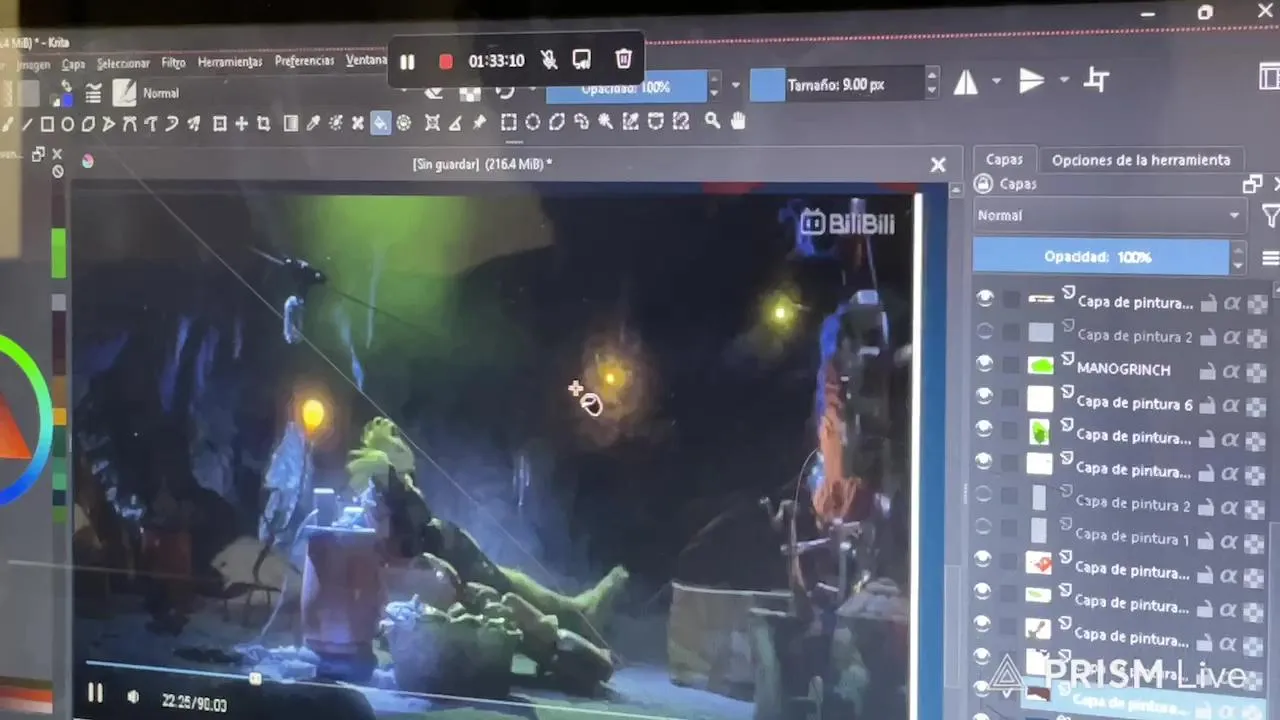Select the Magnetic Selection tool
1280x720 pixels.
681,122
